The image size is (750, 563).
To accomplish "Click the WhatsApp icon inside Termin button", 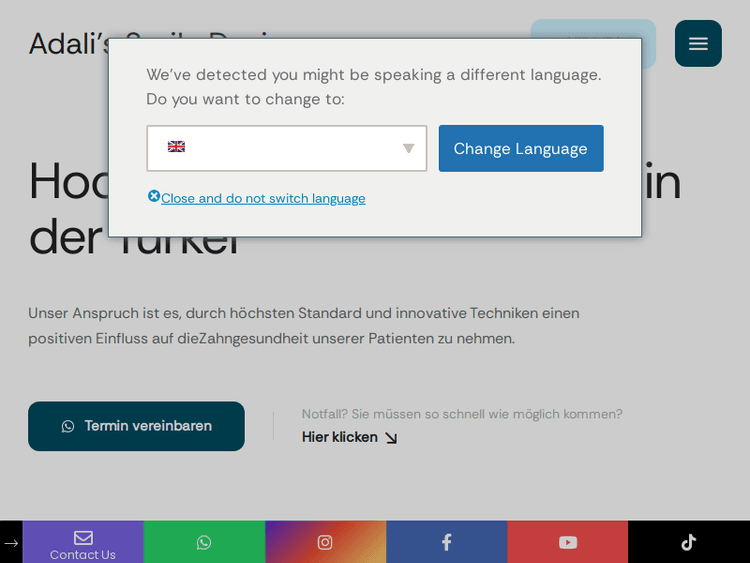I will pyautogui.click(x=68, y=426).
